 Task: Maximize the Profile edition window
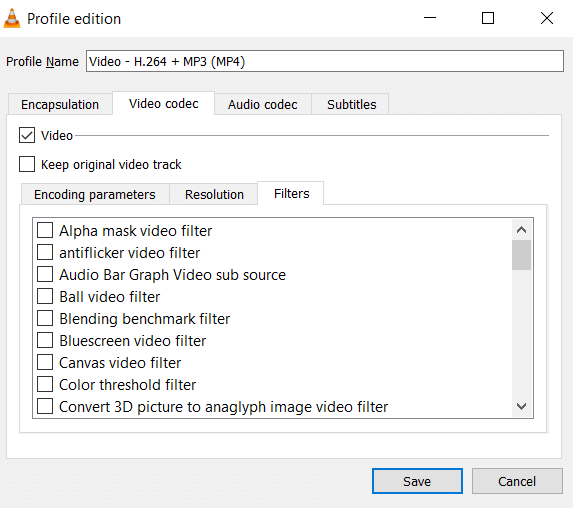pos(488,18)
